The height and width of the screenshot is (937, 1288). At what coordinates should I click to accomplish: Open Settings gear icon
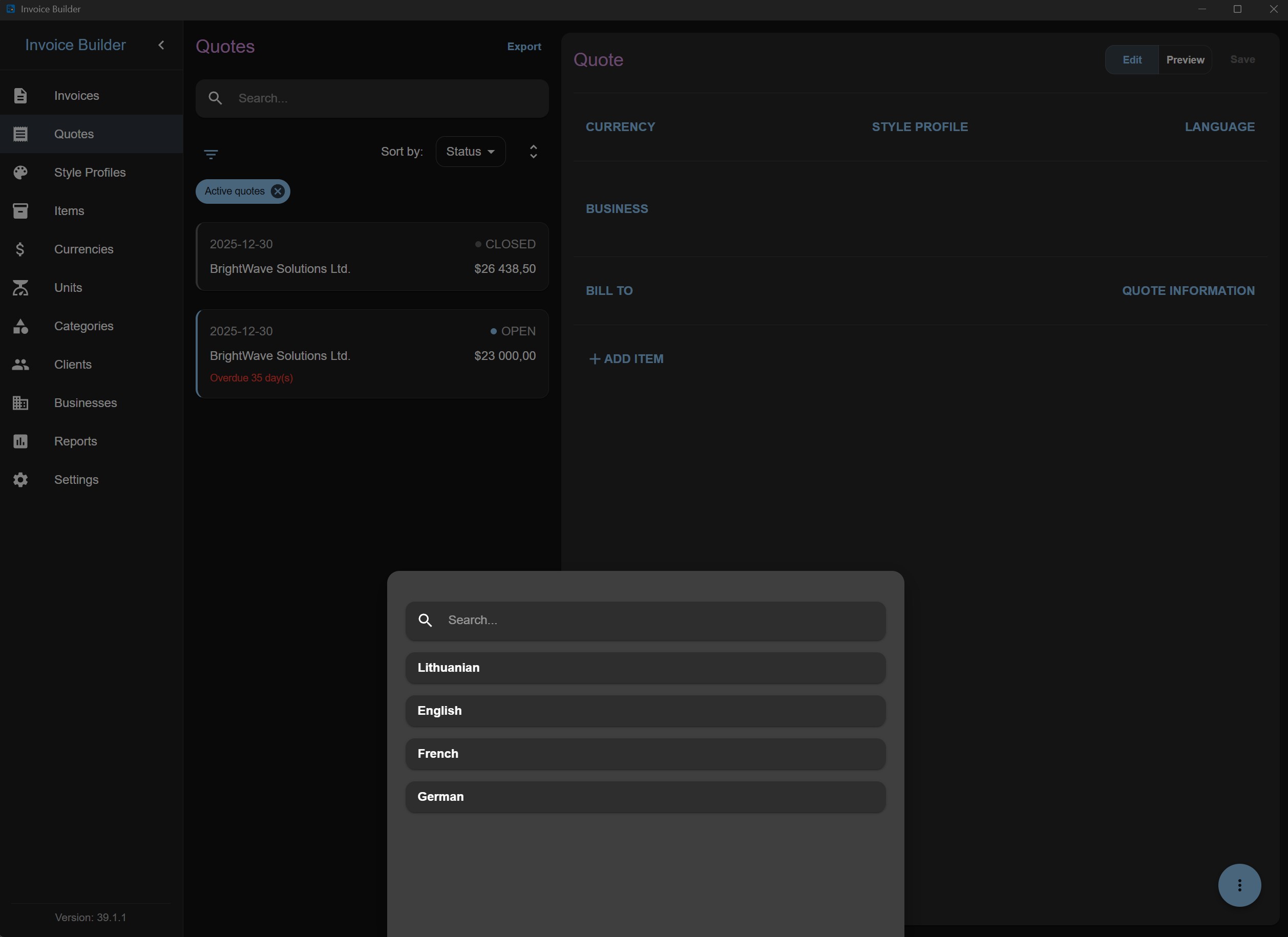pyautogui.click(x=20, y=480)
